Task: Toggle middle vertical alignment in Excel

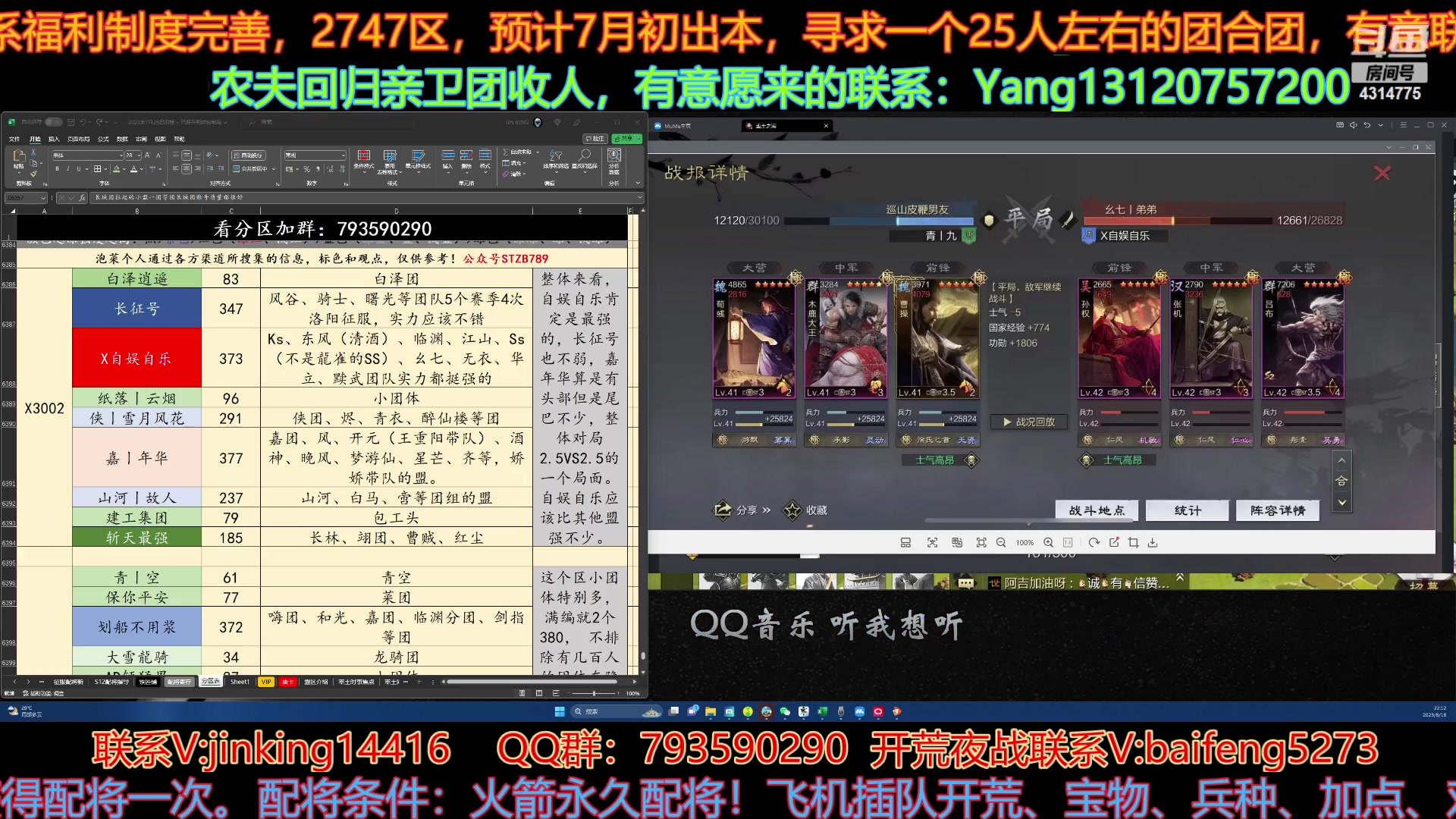Action: 187,155
